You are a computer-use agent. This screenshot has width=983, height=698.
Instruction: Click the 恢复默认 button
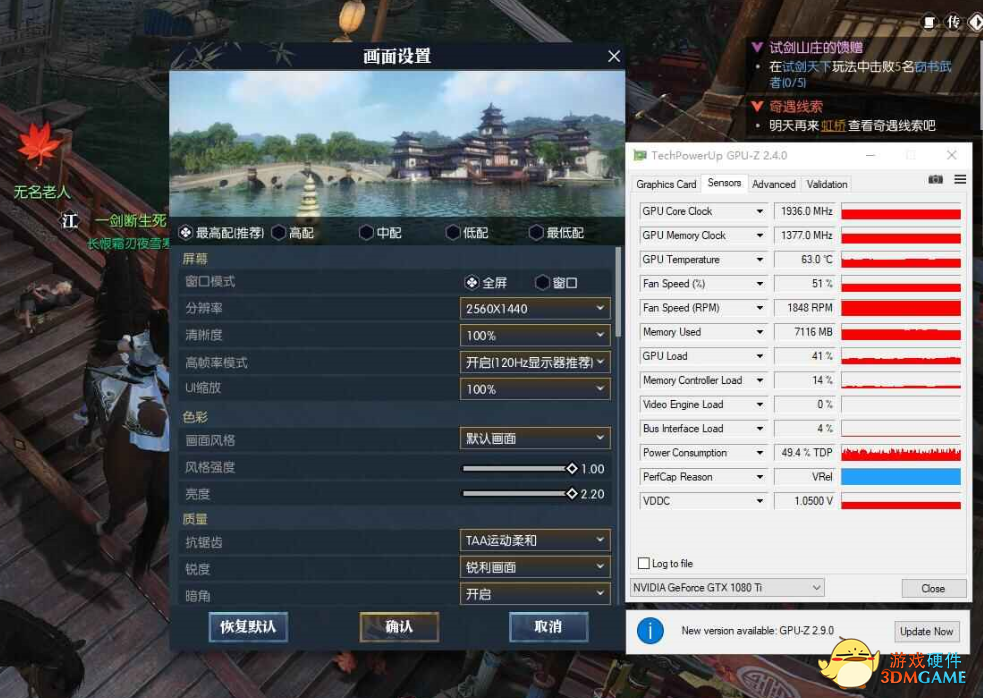(x=248, y=627)
